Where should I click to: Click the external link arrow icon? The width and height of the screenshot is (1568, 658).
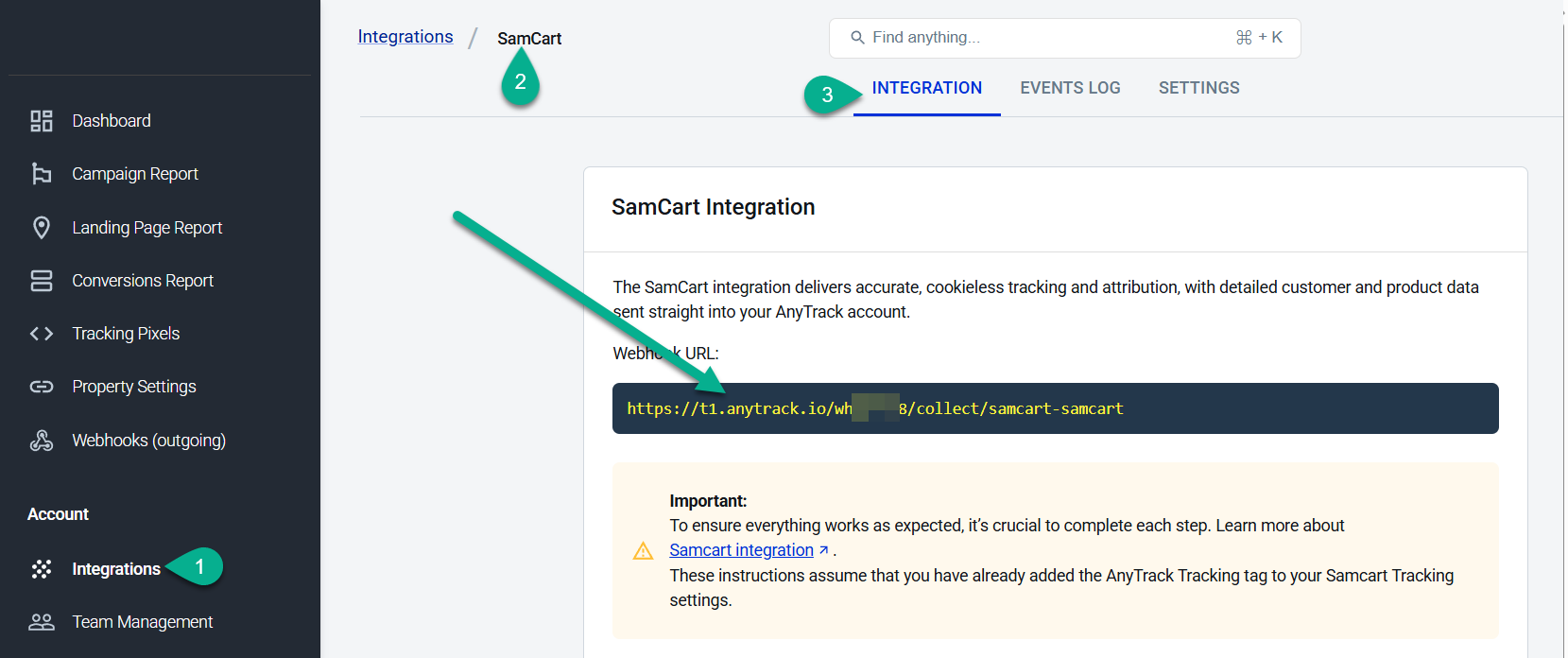coord(823,550)
